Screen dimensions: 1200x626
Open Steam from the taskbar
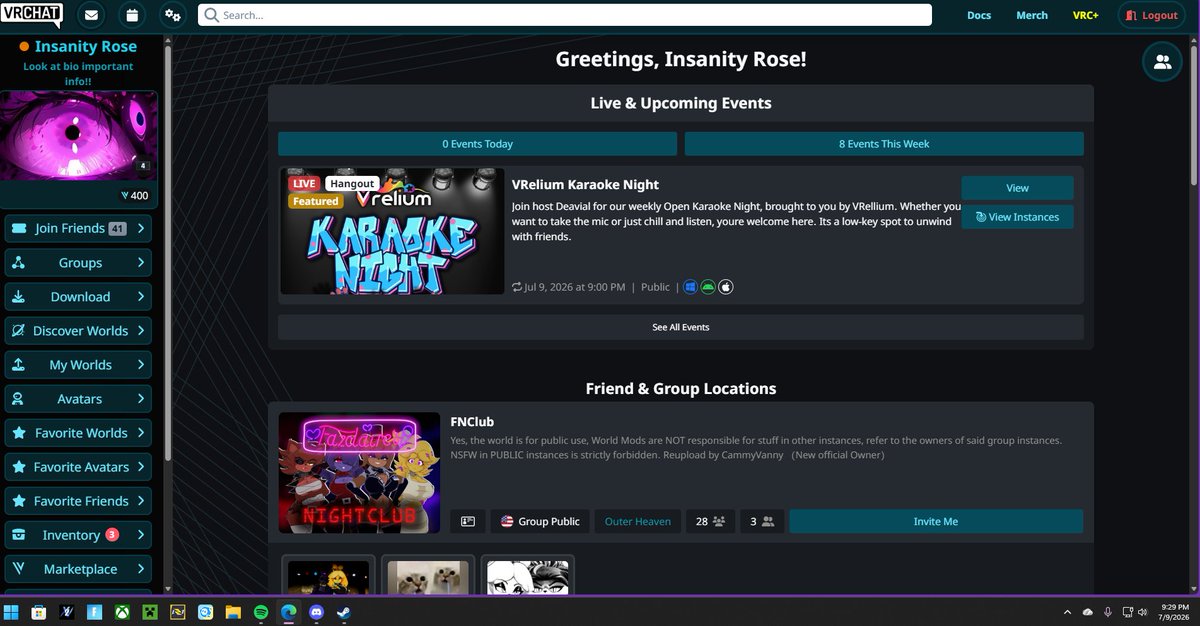tap(342, 612)
